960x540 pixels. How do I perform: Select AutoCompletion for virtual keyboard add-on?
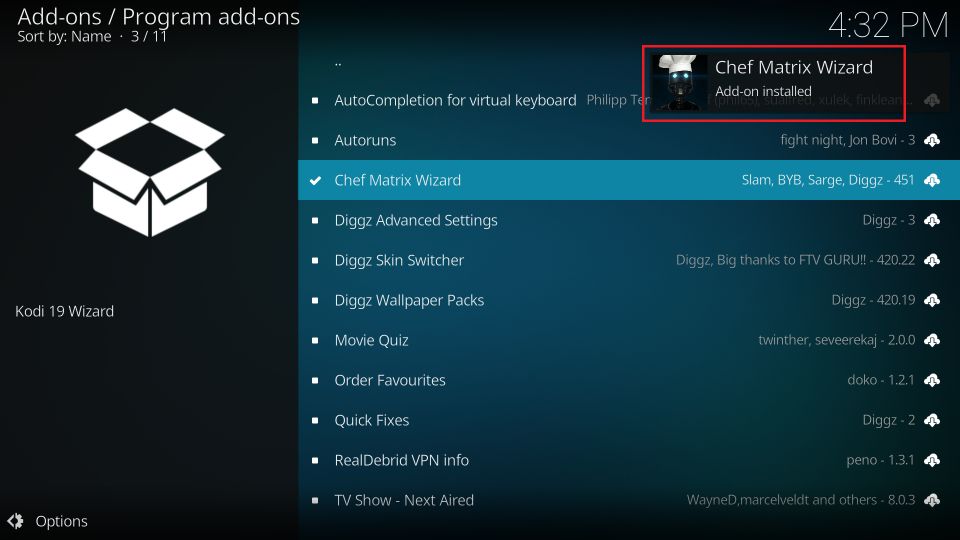pos(629,100)
